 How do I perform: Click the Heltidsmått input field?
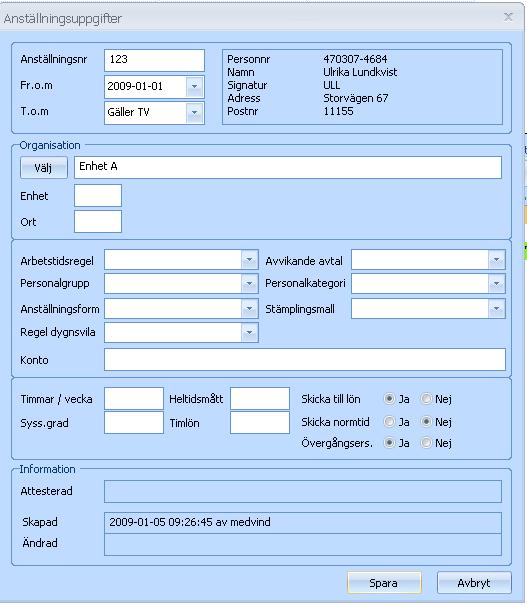pos(260,398)
